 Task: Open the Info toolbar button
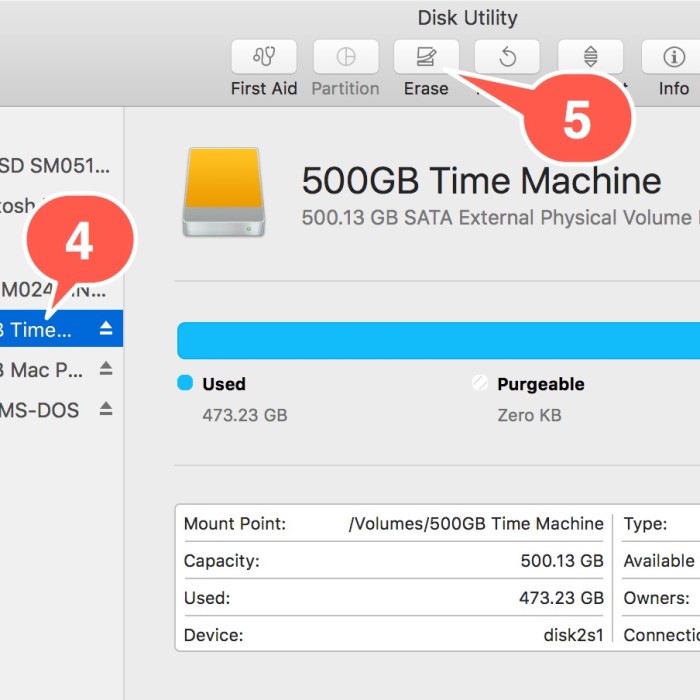point(674,57)
